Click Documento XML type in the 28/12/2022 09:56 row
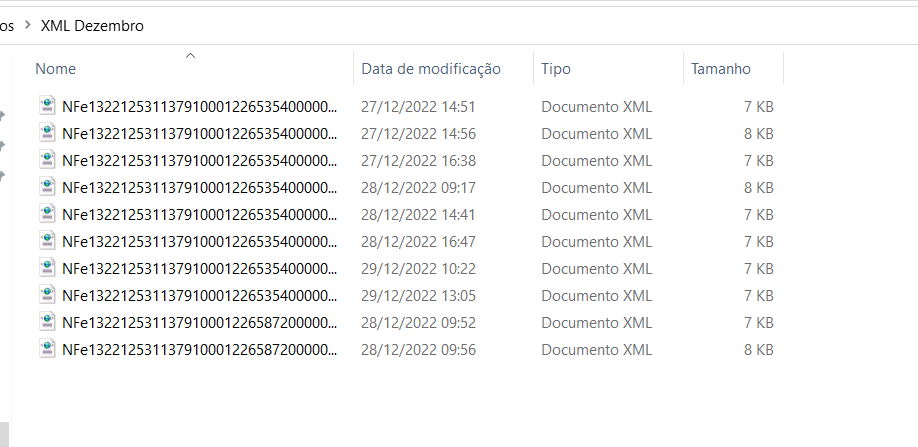This screenshot has height=447, width=918. [596, 349]
